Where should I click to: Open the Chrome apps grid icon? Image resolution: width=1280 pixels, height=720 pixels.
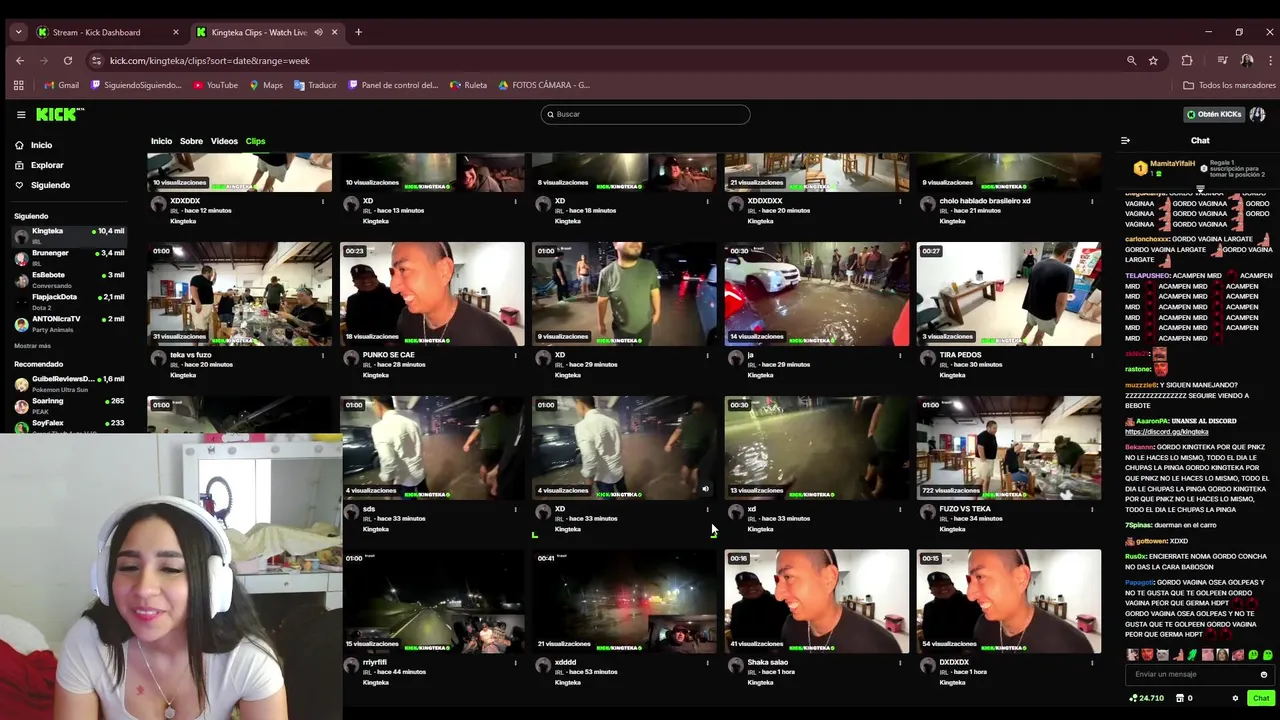[18, 85]
